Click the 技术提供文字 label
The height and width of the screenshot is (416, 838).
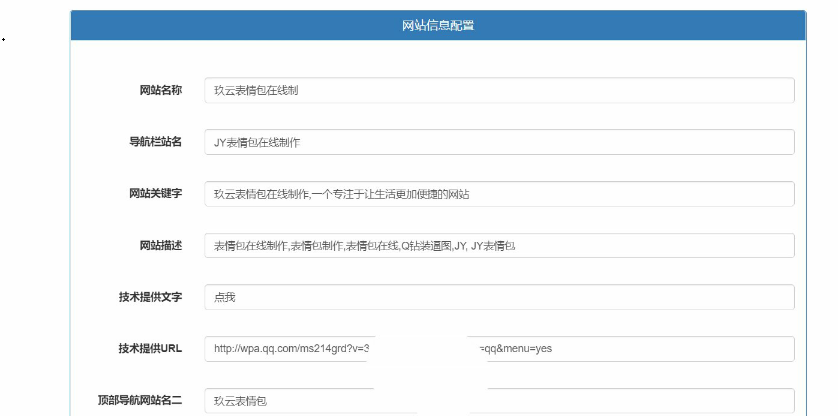pyautogui.click(x=150, y=297)
